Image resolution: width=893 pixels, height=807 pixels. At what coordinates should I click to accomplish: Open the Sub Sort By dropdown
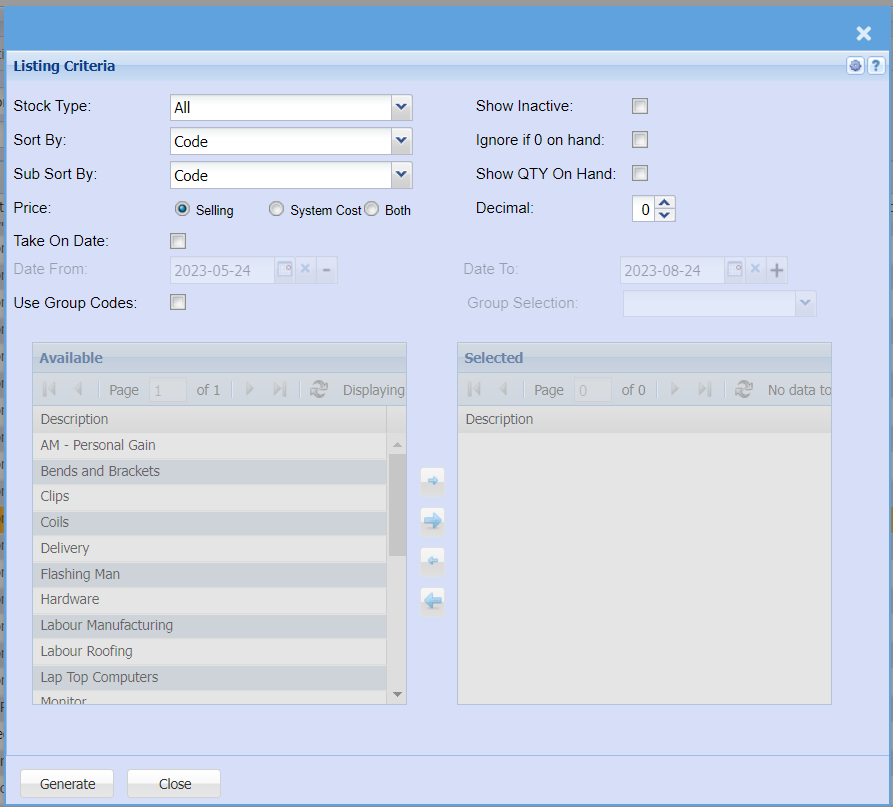pos(401,175)
